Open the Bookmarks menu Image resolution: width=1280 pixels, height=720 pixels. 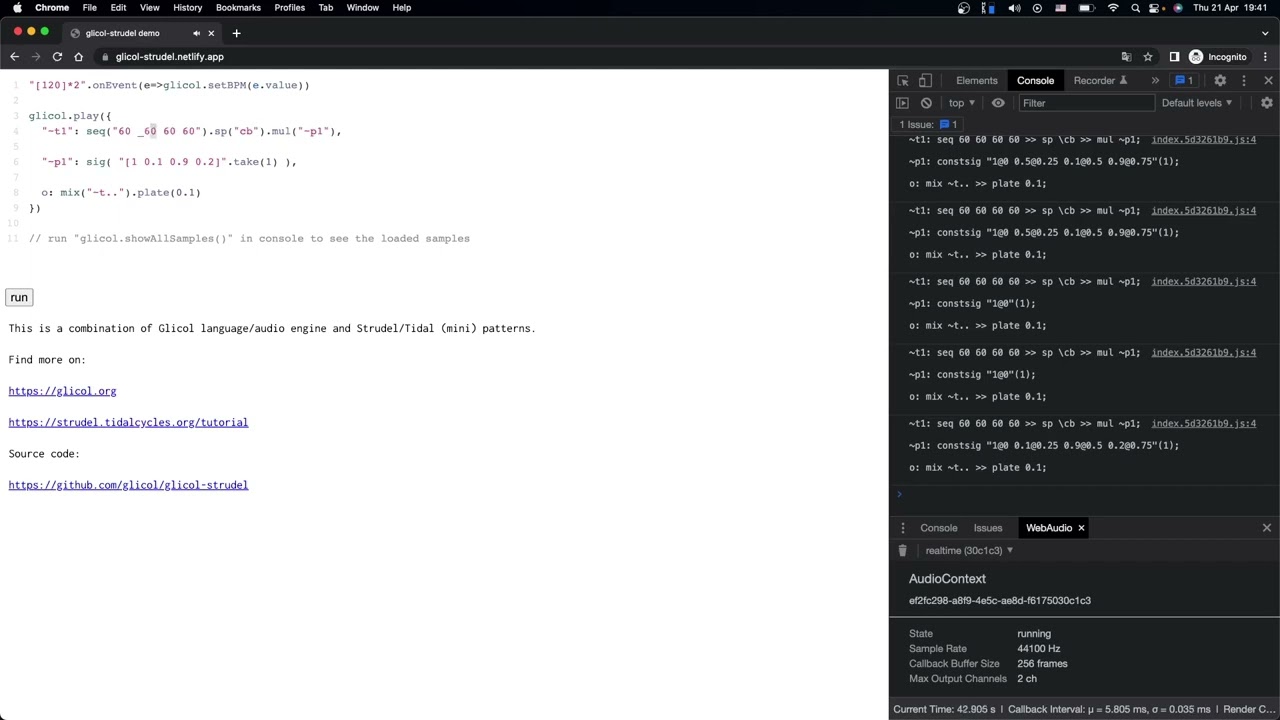pos(238,8)
